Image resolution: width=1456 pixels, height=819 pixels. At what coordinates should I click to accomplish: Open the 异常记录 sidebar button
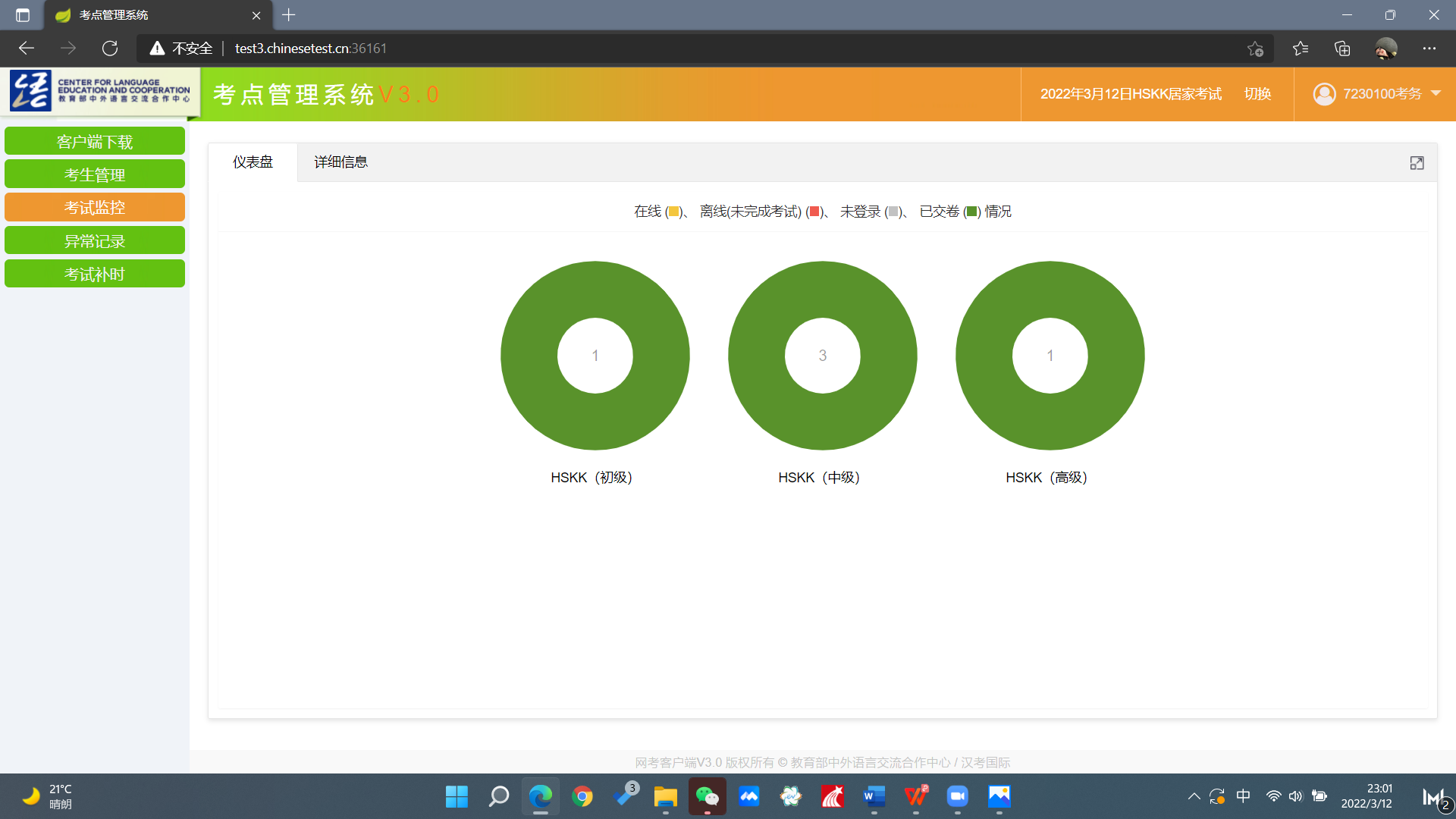pyautogui.click(x=95, y=241)
